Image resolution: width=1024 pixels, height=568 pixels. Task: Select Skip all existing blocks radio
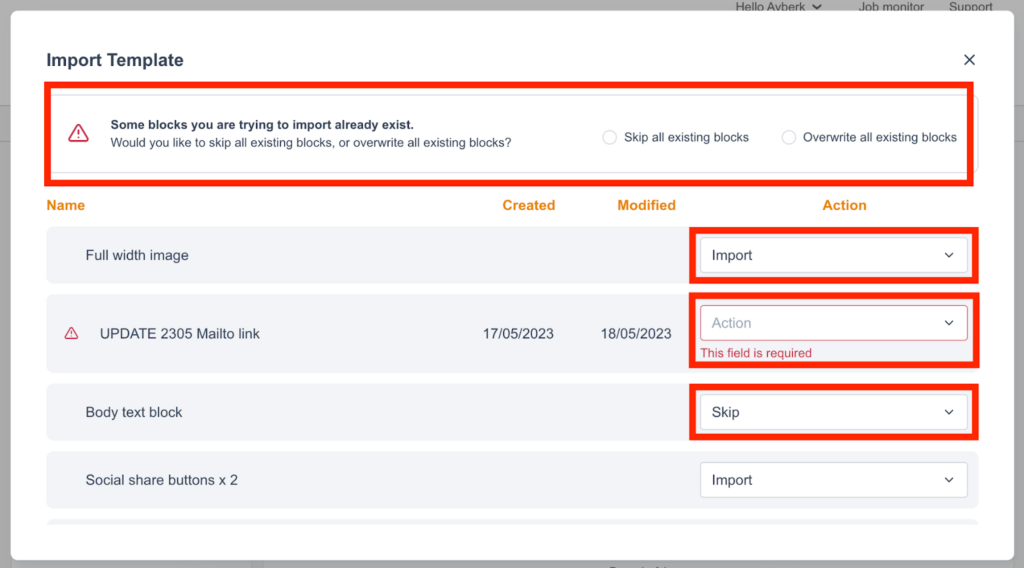pyautogui.click(x=609, y=137)
